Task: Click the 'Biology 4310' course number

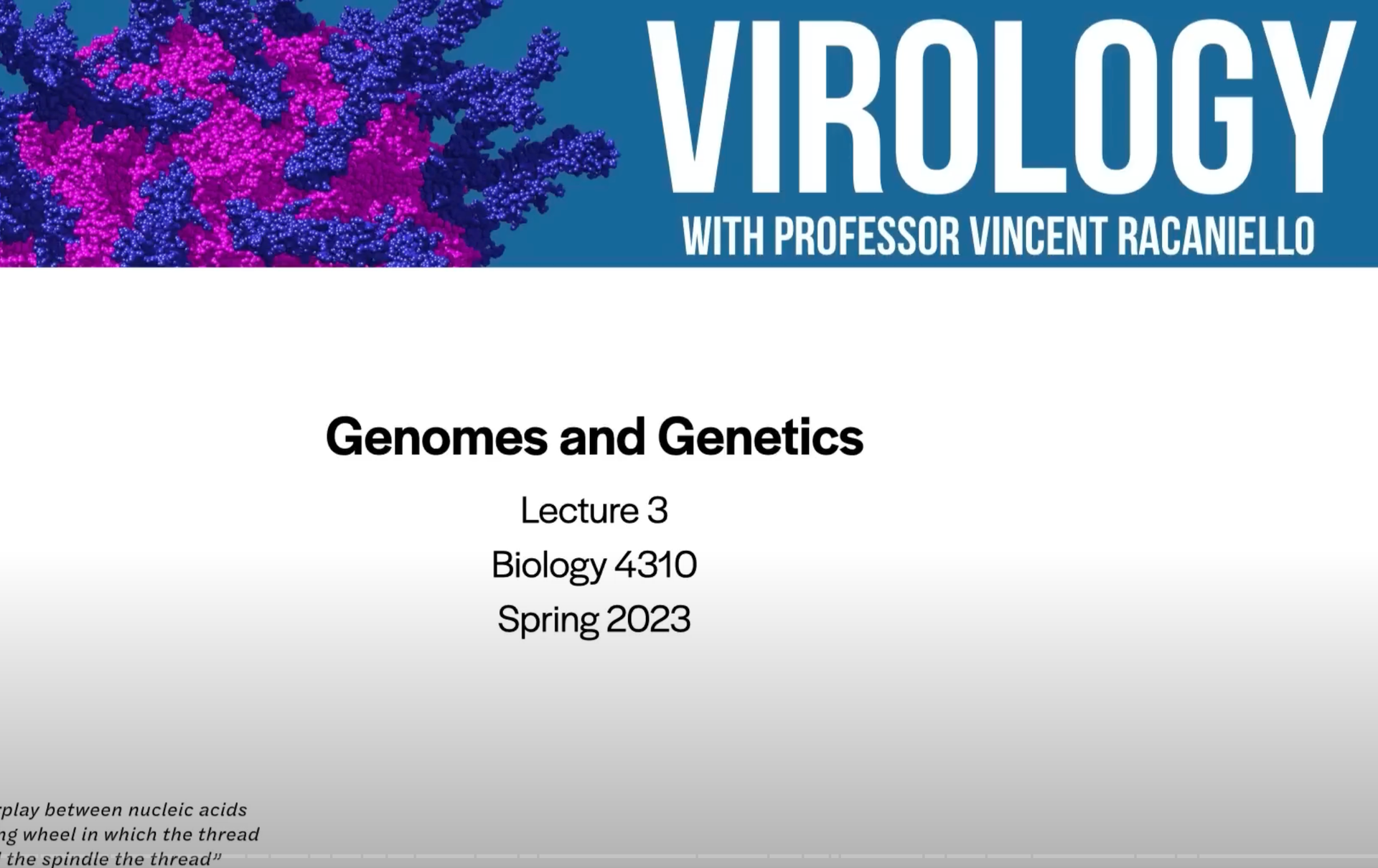Action: point(594,565)
